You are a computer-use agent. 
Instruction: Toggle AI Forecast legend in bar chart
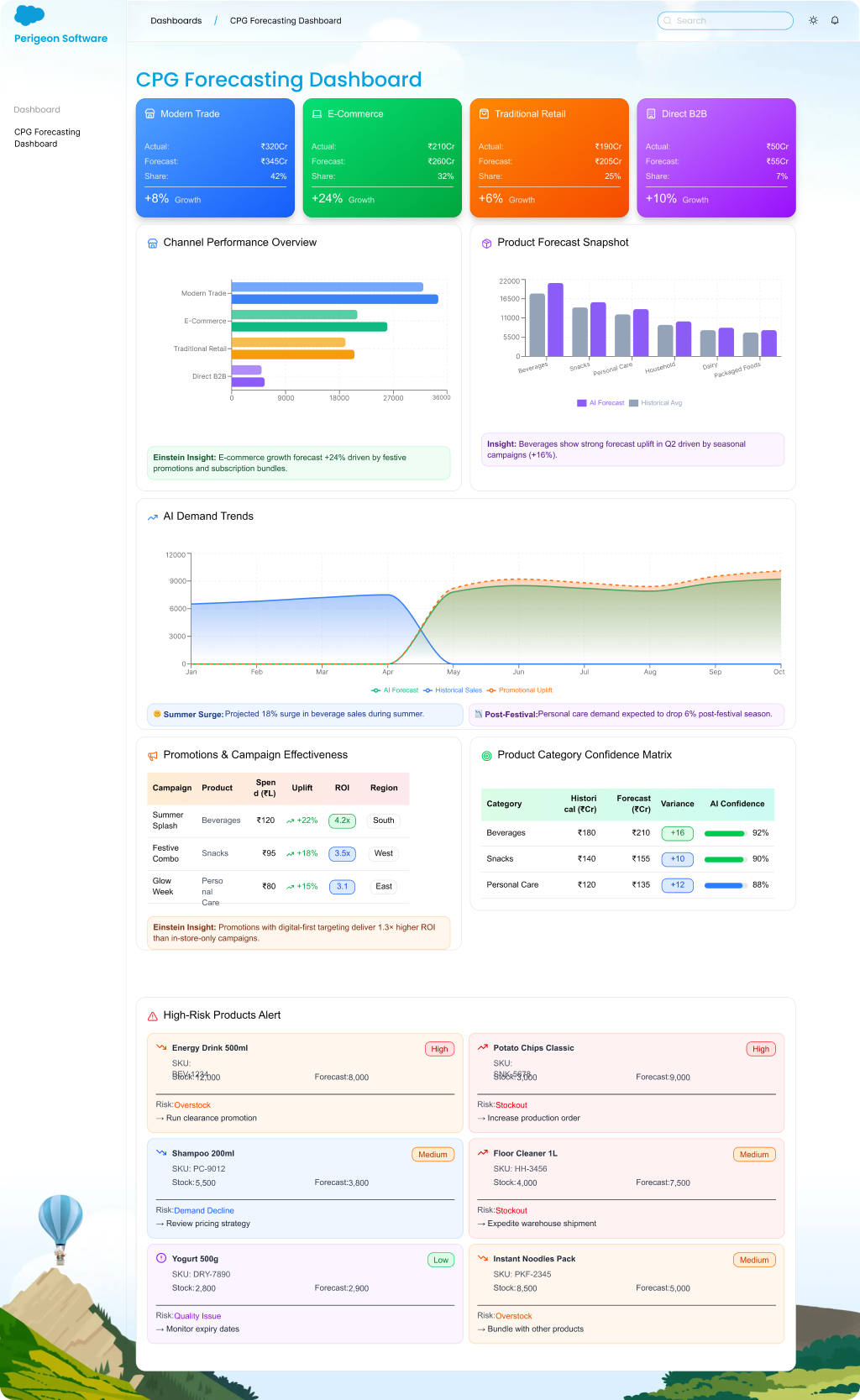pyautogui.click(x=600, y=403)
